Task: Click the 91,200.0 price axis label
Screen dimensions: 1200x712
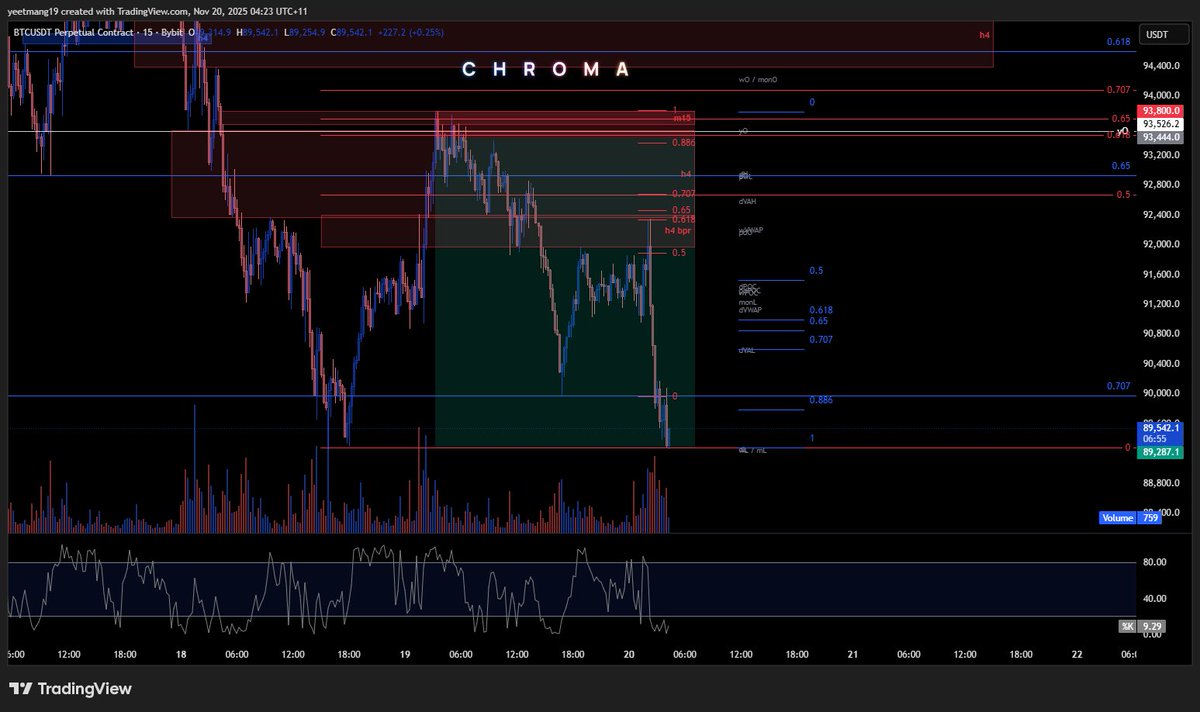Action: (x=1161, y=304)
